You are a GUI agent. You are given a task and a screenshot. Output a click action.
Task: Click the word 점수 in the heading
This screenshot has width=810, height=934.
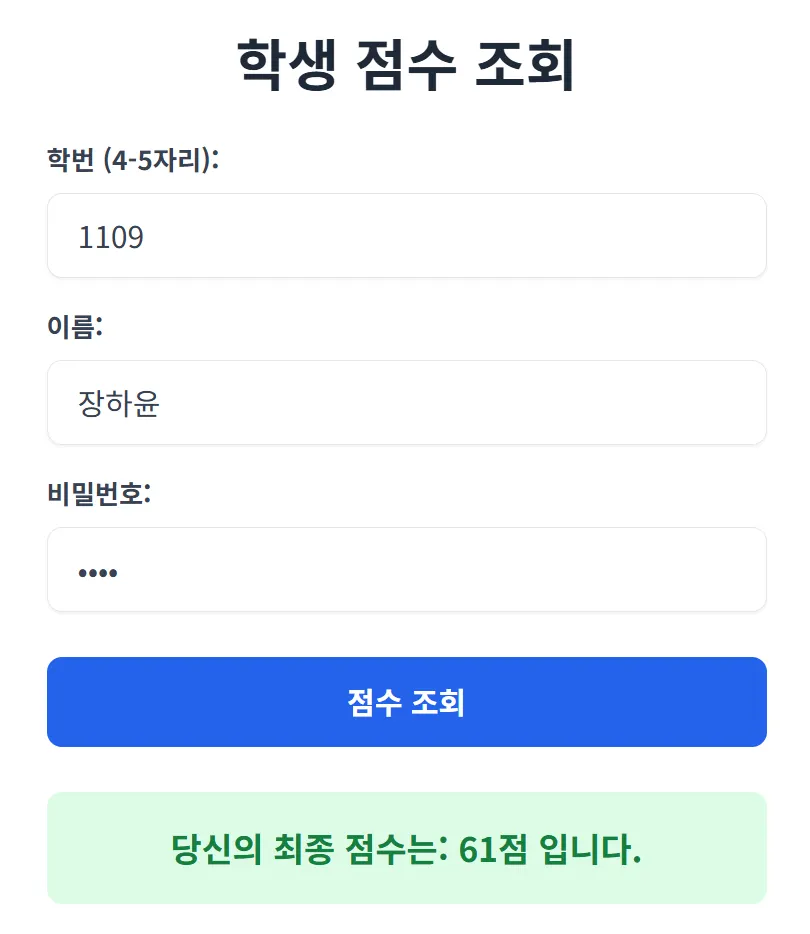[406, 64]
